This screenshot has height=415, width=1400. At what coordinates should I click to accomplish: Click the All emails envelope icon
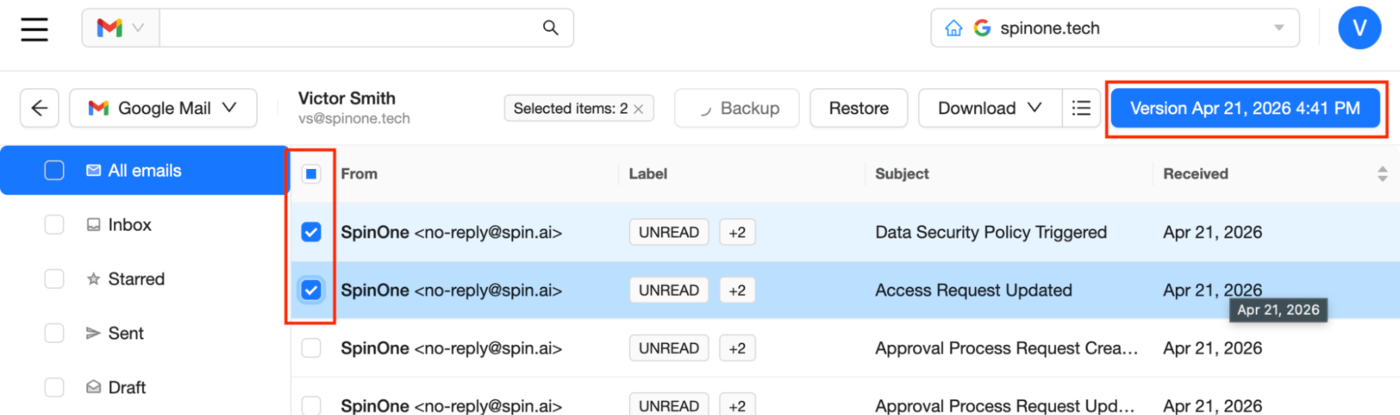click(x=93, y=171)
